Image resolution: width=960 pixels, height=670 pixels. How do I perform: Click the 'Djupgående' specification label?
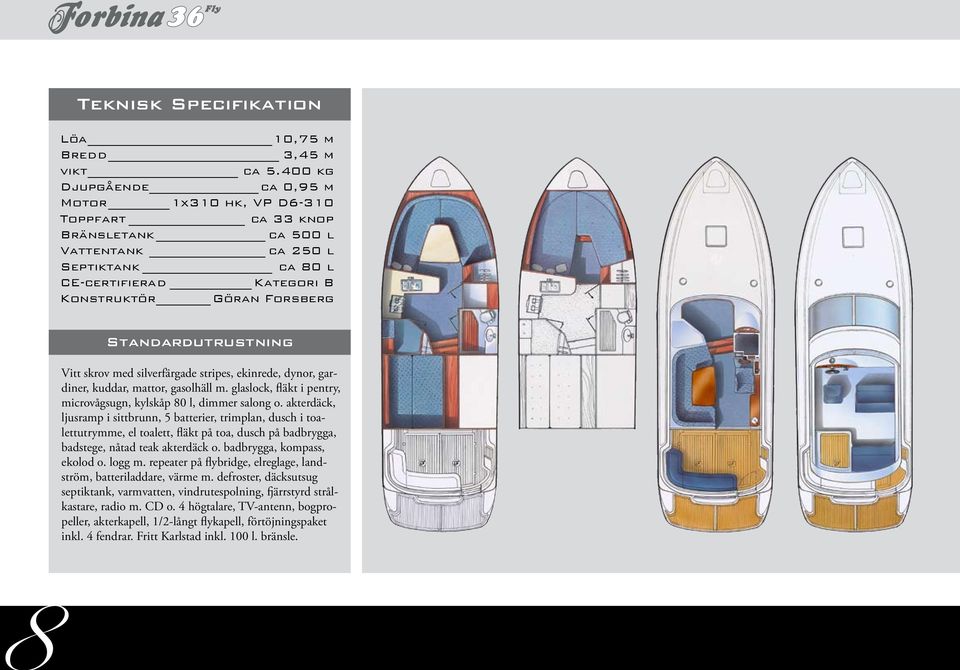click(105, 187)
